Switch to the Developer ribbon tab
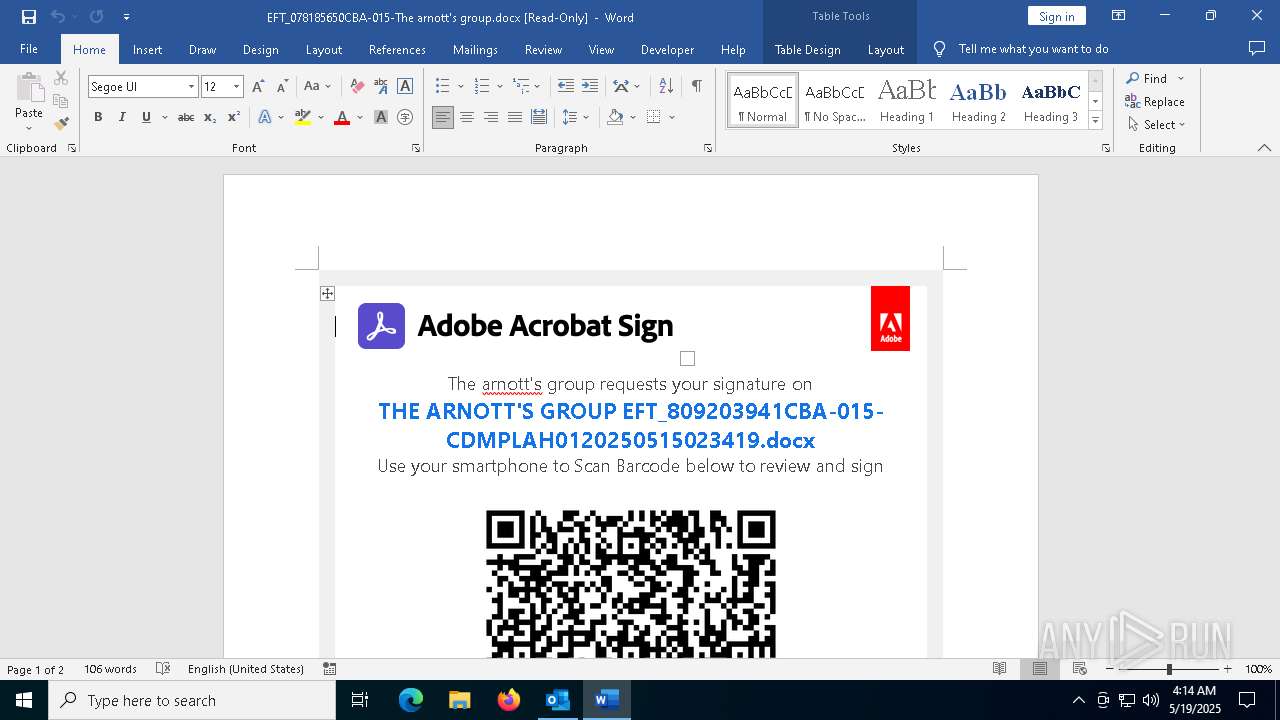The width and height of the screenshot is (1280, 720). tap(667, 49)
